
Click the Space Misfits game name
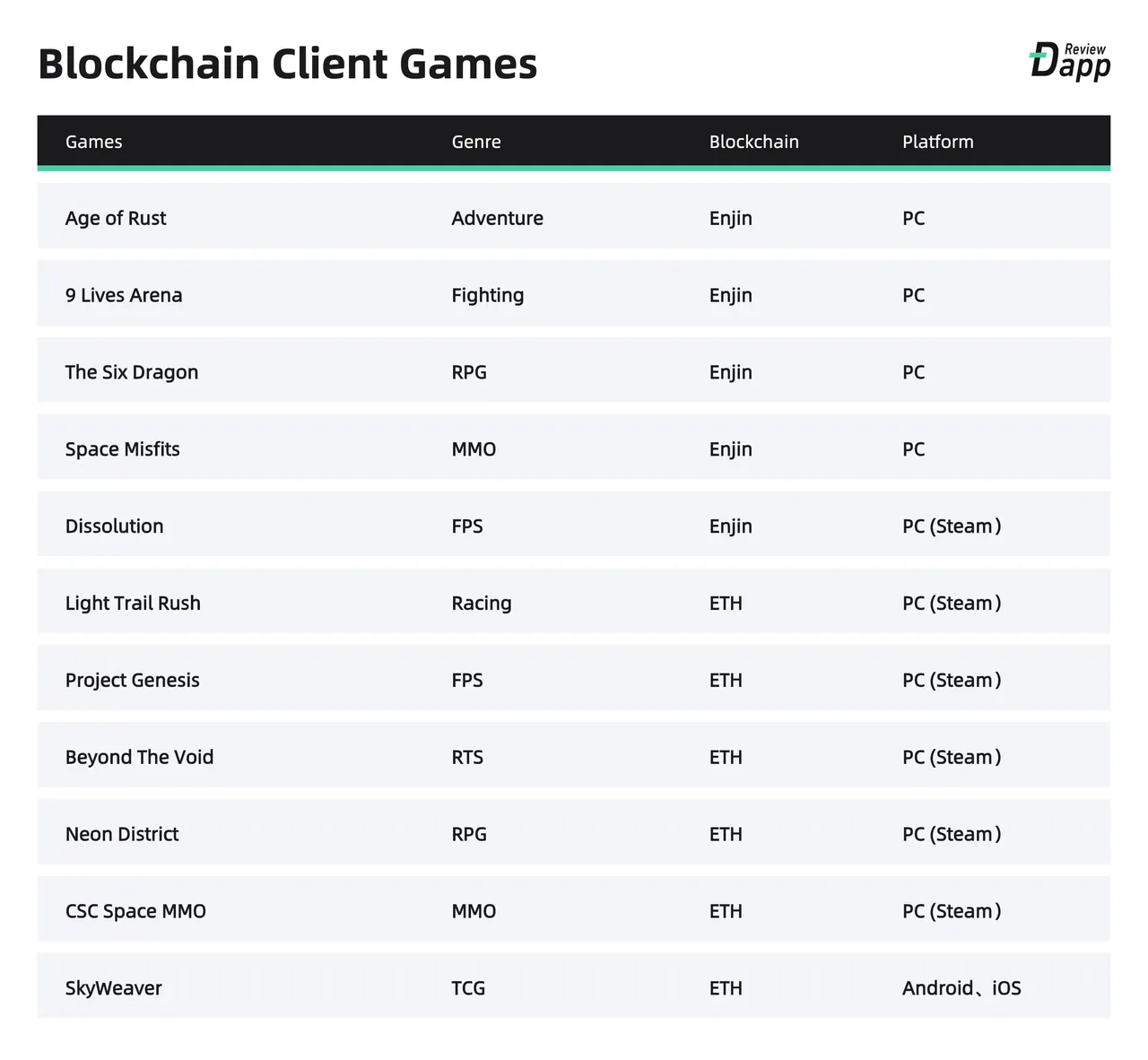122,449
